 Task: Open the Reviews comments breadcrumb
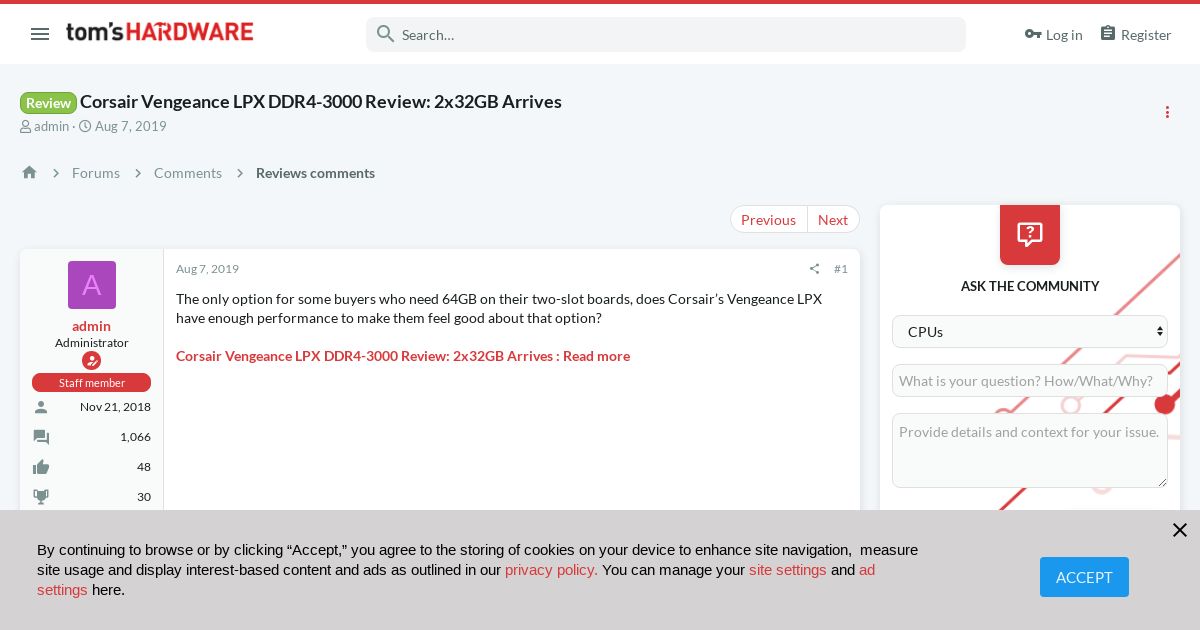(315, 173)
